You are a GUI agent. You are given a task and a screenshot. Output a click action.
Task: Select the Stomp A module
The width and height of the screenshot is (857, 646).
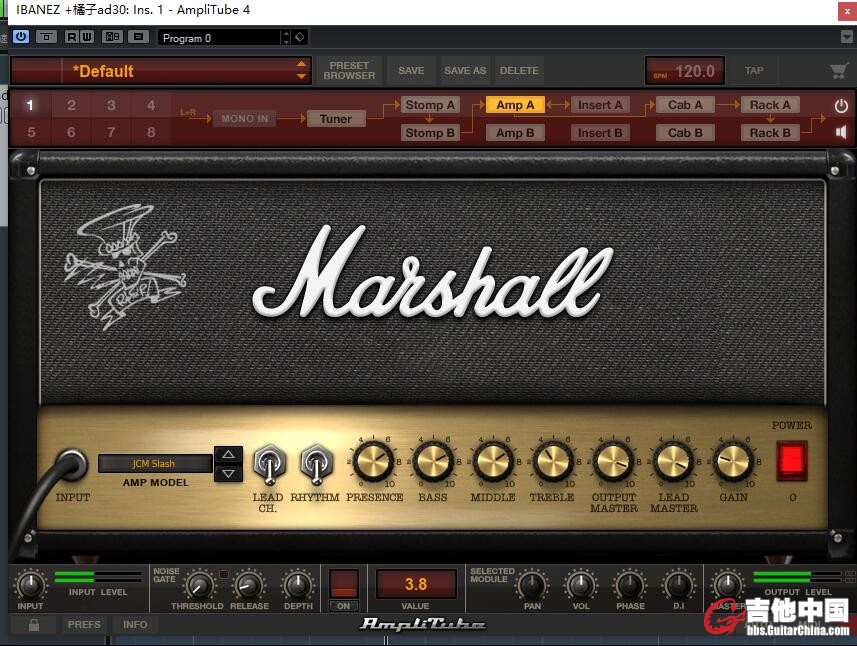point(430,105)
